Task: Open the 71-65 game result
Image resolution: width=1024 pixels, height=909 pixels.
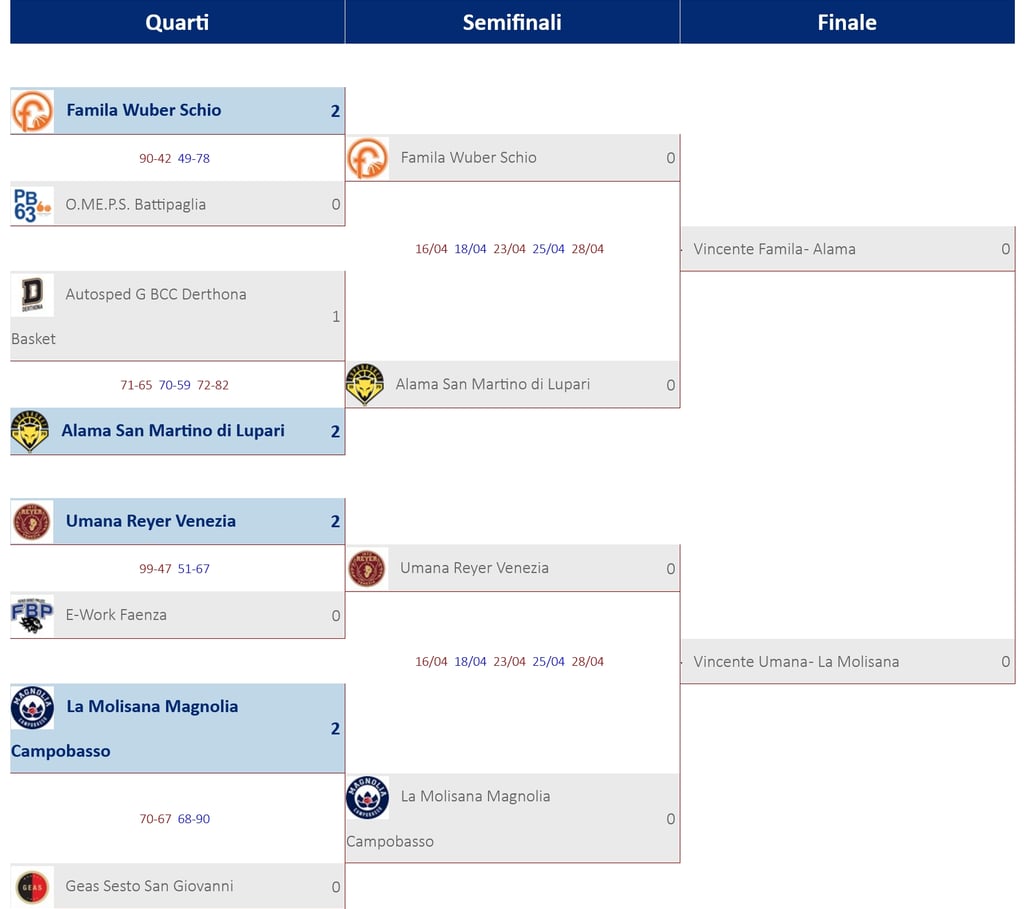Action: 136,385
